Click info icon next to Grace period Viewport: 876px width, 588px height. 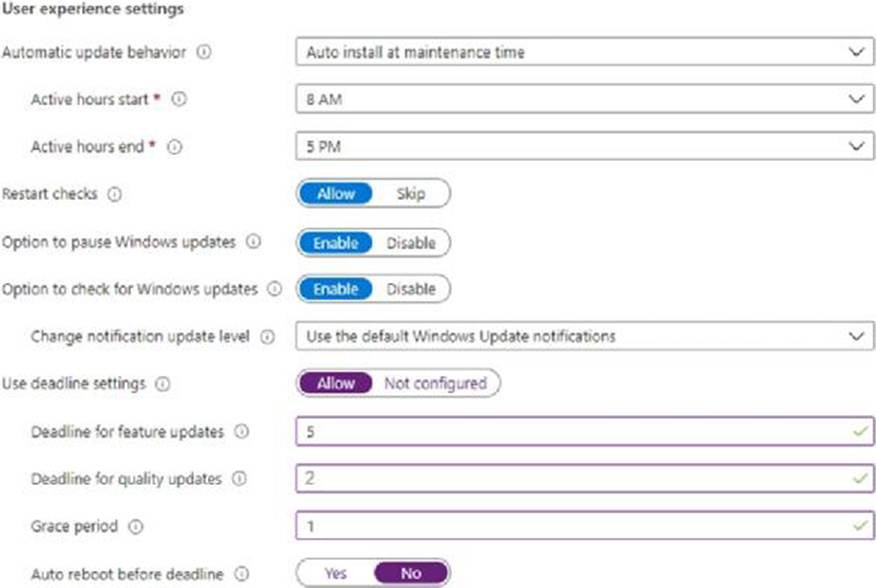click(x=135, y=526)
